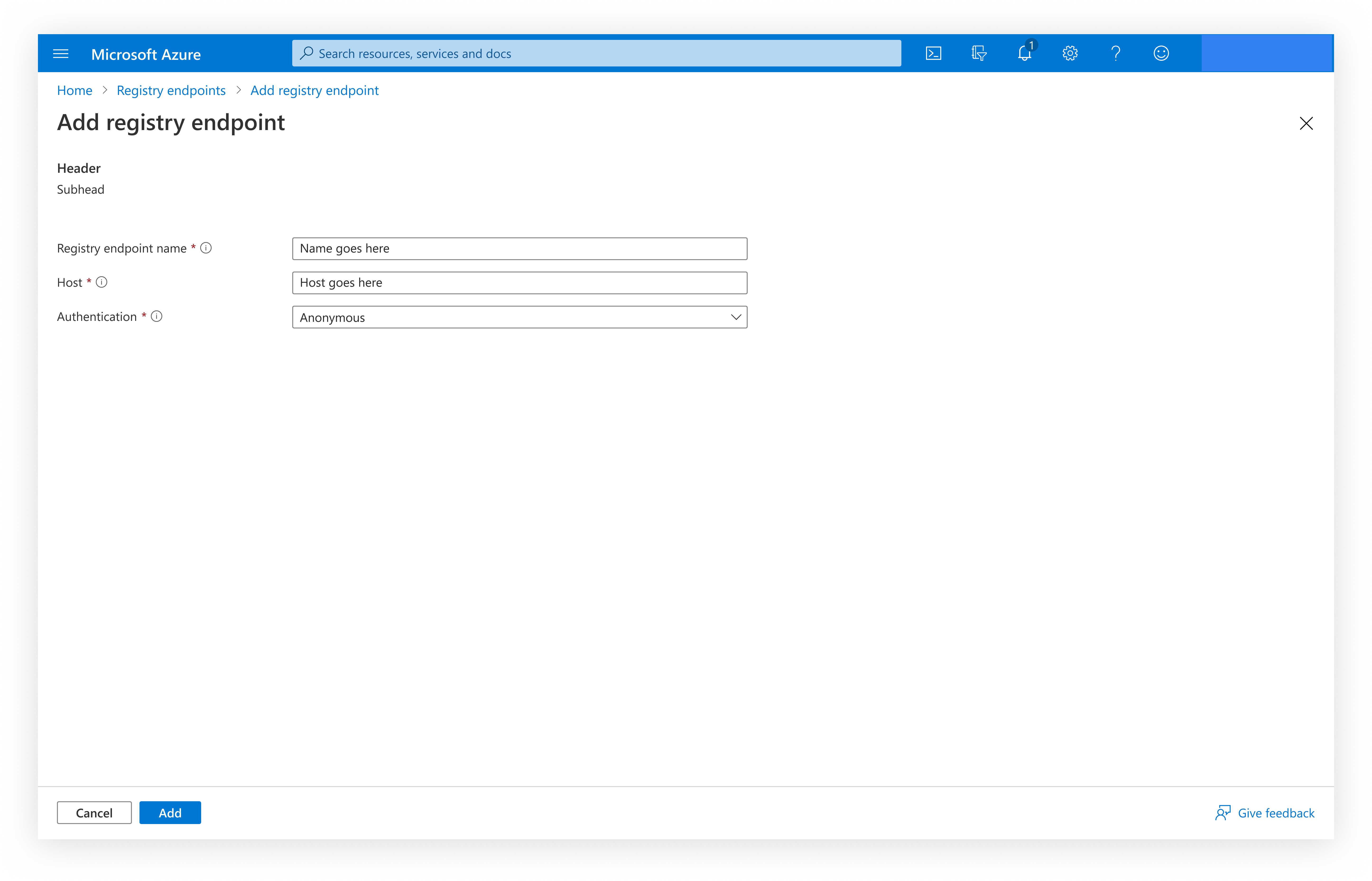Click the search magnifier icon
This screenshot has width=1372, height=881.
(x=306, y=53)
